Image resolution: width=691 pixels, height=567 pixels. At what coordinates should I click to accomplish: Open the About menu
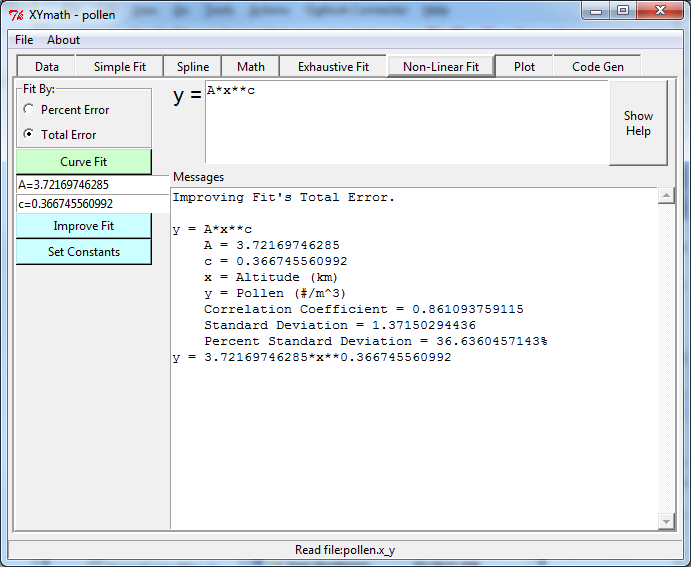pyautogui.click(x=64, y=40)
